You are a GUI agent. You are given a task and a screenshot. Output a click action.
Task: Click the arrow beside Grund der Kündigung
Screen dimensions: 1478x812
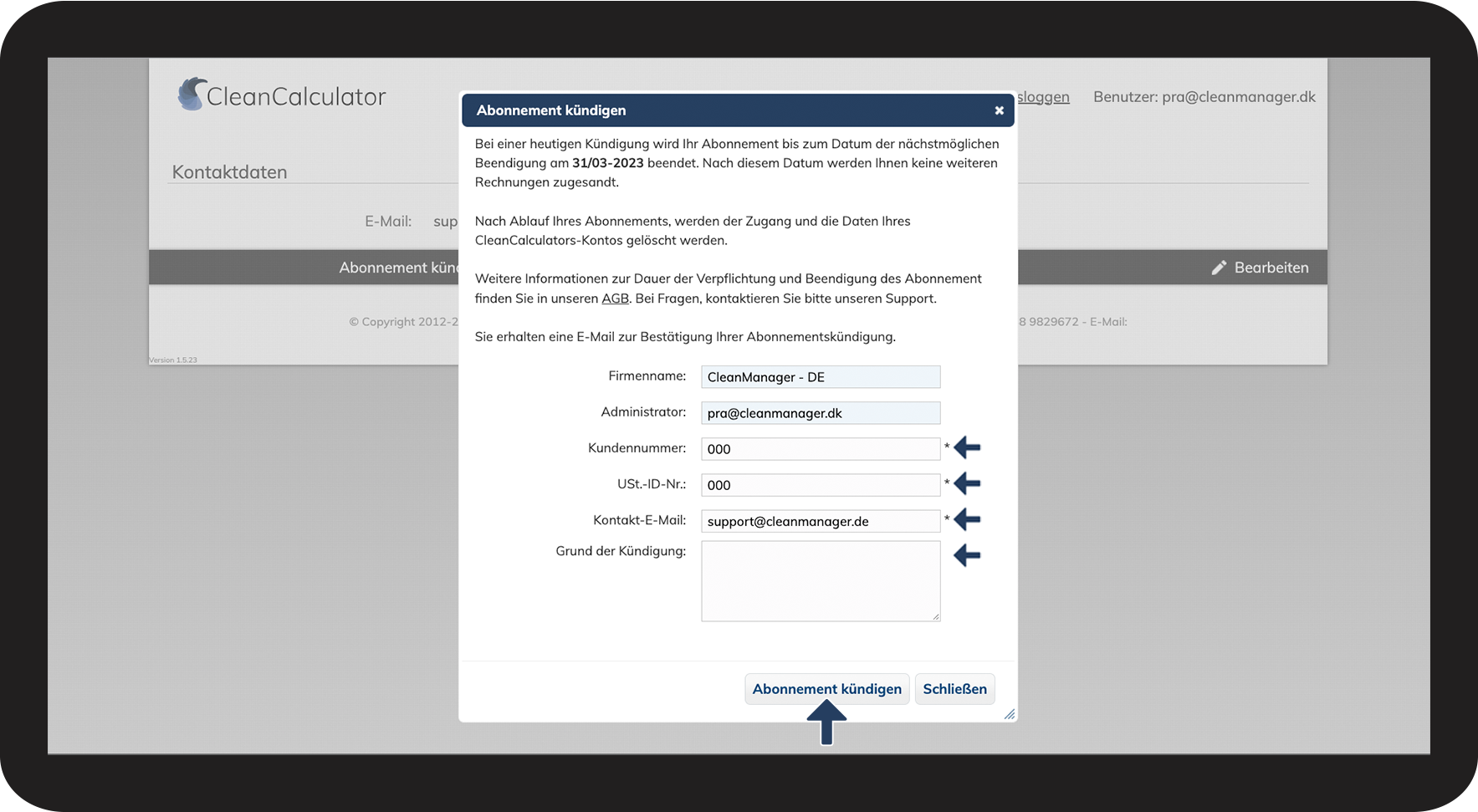click(967, 555)
